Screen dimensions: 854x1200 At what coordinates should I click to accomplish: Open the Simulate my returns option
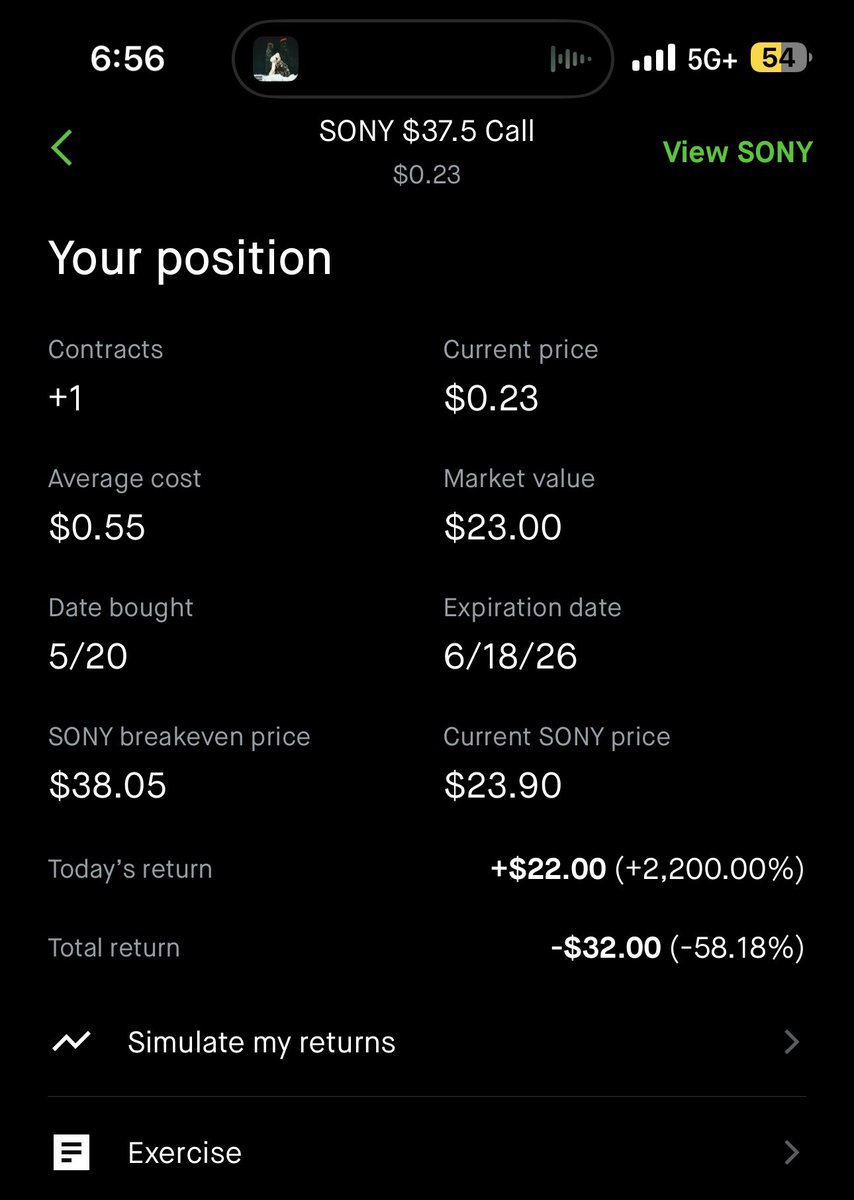(x=427, y=1042)
